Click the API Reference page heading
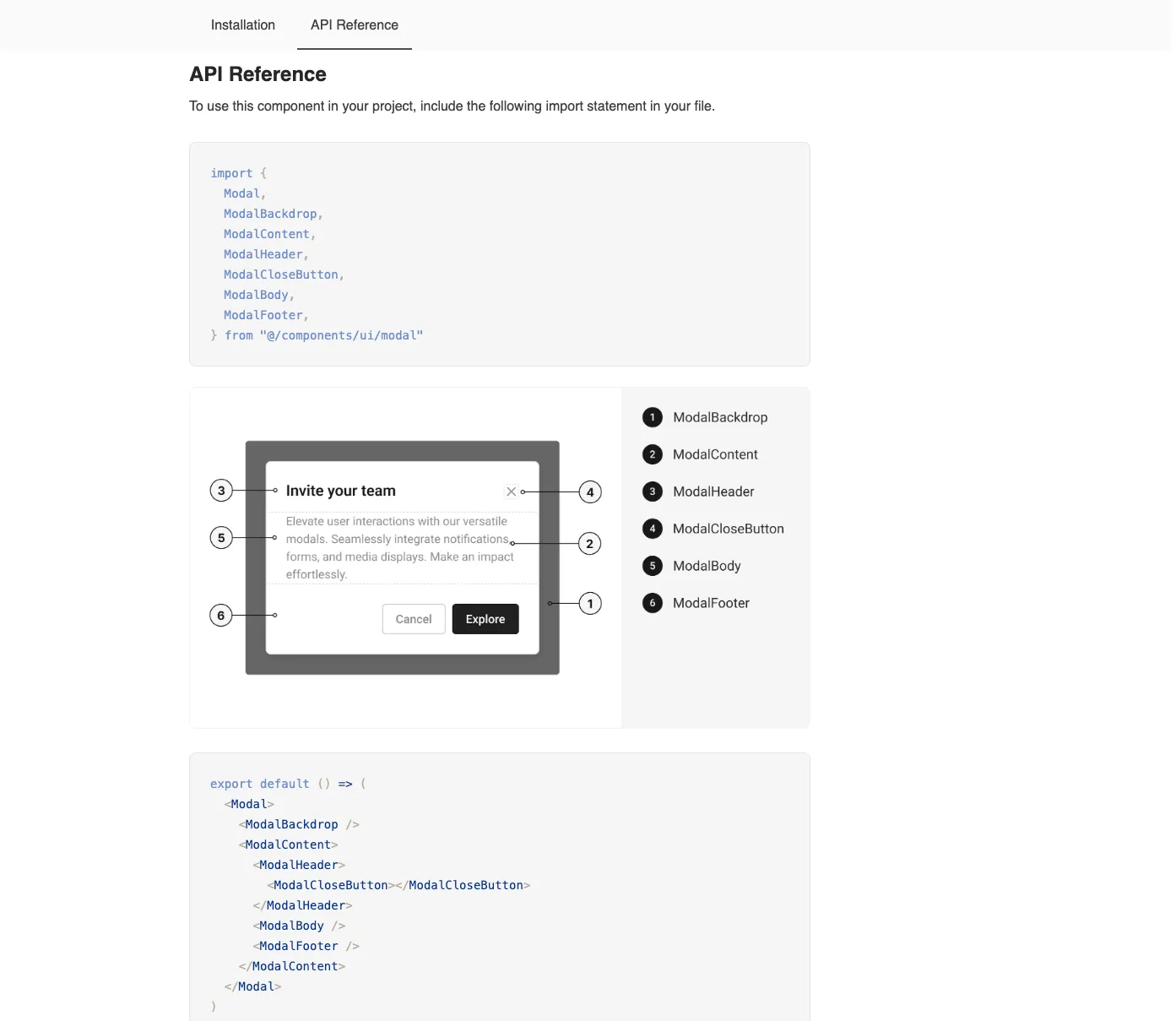Viewport: 1176px width, 1021px height. pyautogui.click(x=257, y=74)
